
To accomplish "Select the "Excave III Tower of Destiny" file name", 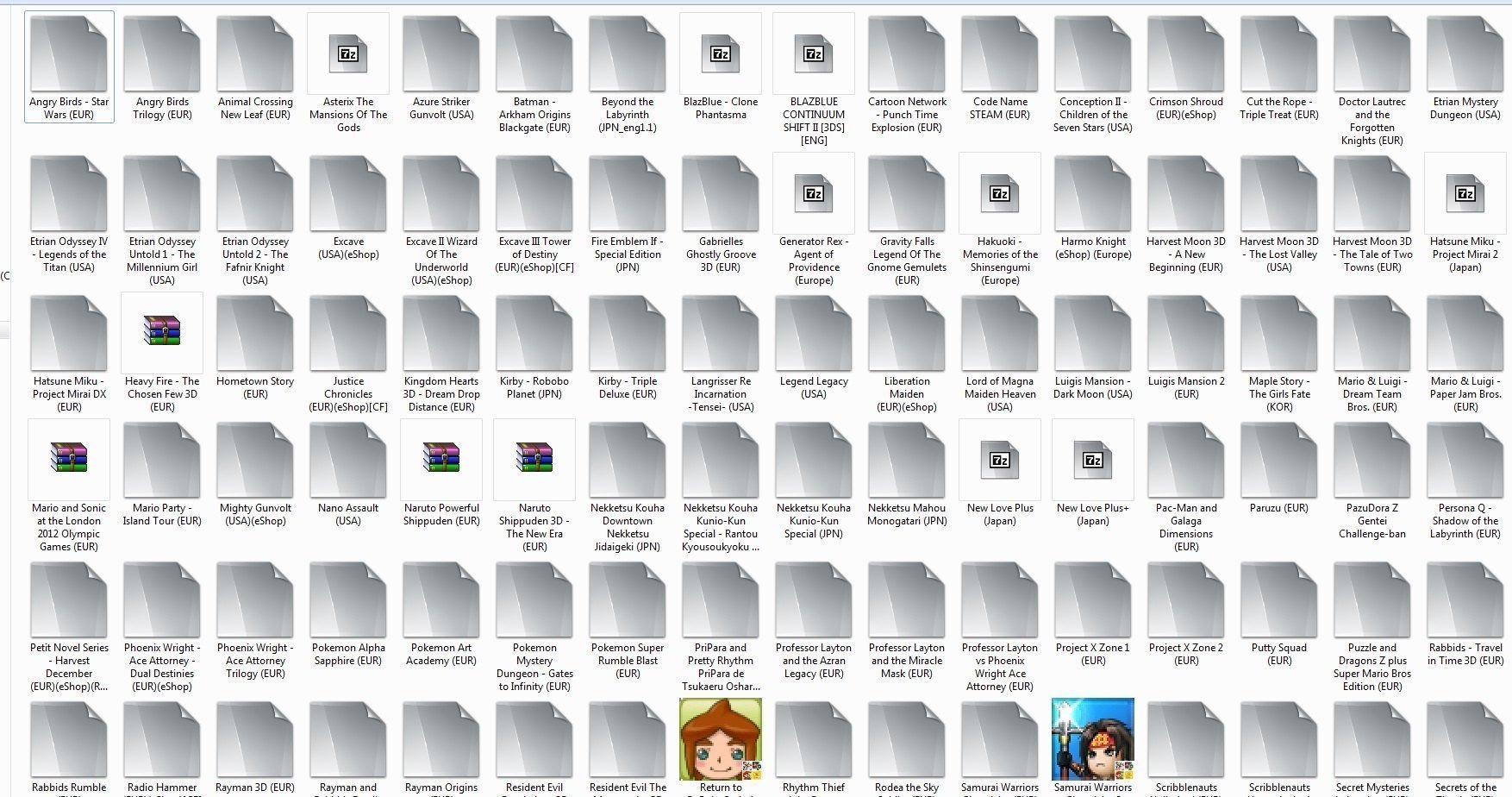I will pyautogui.click(x=534, y=254).
